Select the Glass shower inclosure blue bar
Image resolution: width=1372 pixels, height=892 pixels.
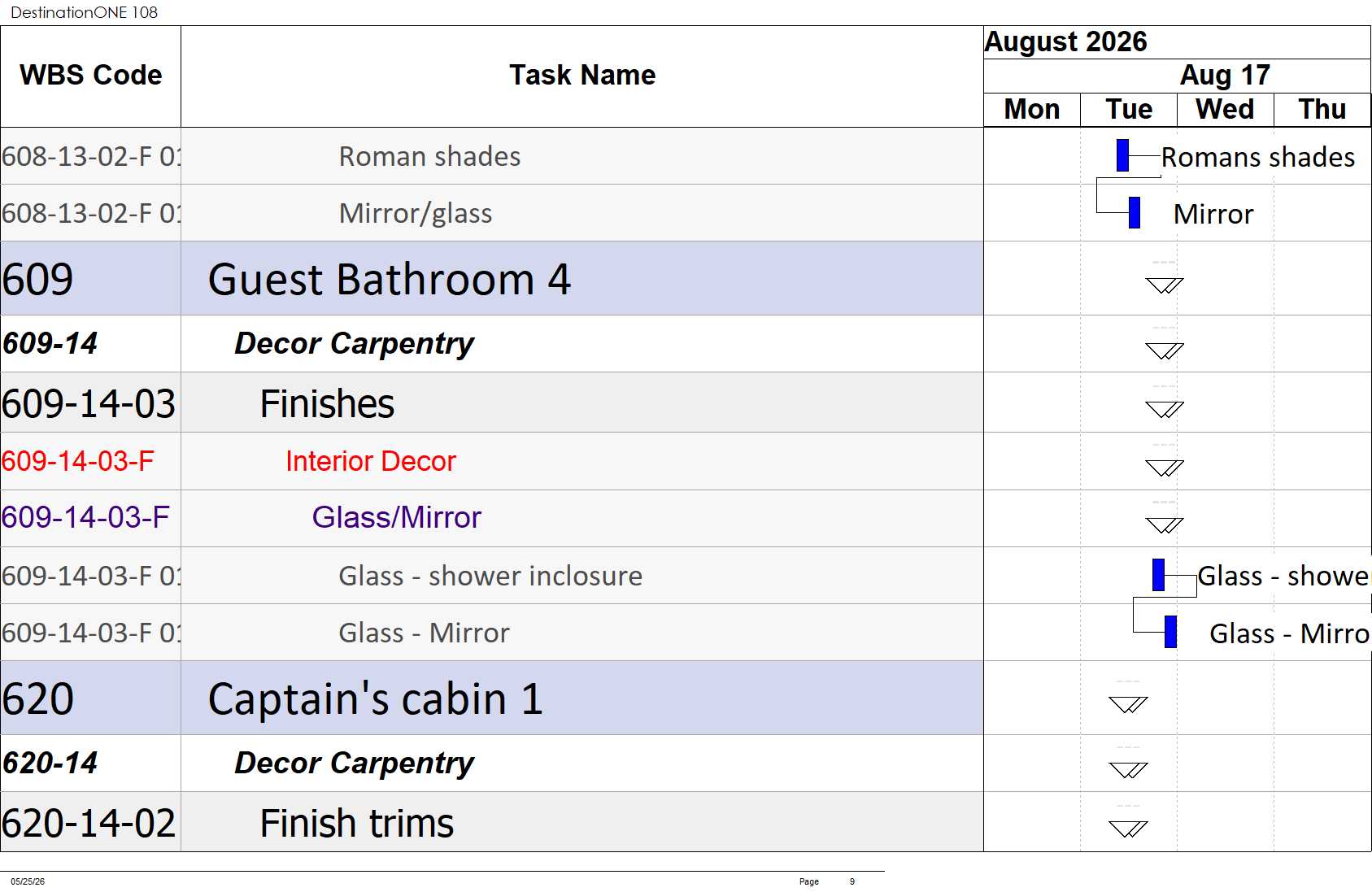point(1158,575)
